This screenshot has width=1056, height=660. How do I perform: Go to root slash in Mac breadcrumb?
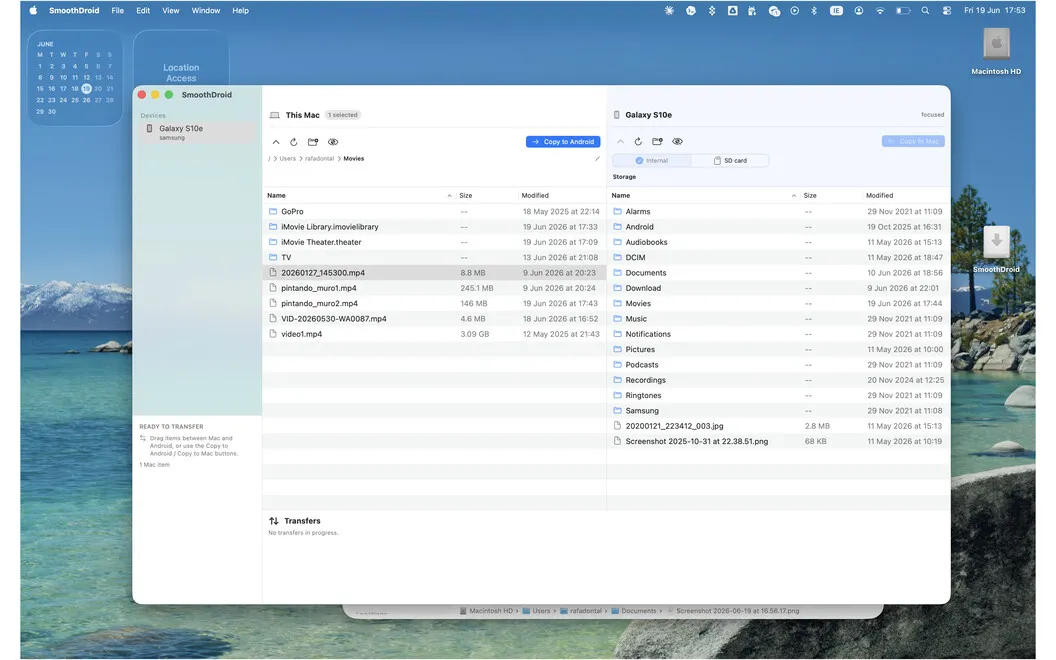click(x=269, y=159)
